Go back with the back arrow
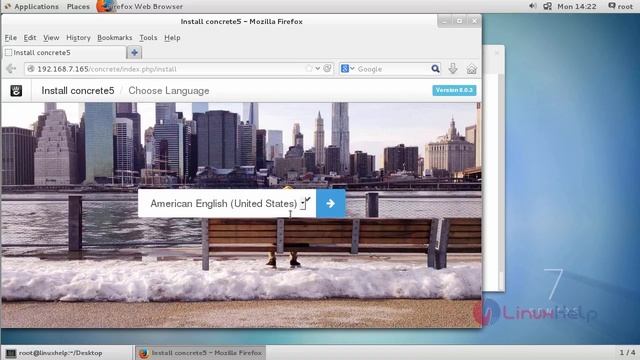 (x=11, y=69)
